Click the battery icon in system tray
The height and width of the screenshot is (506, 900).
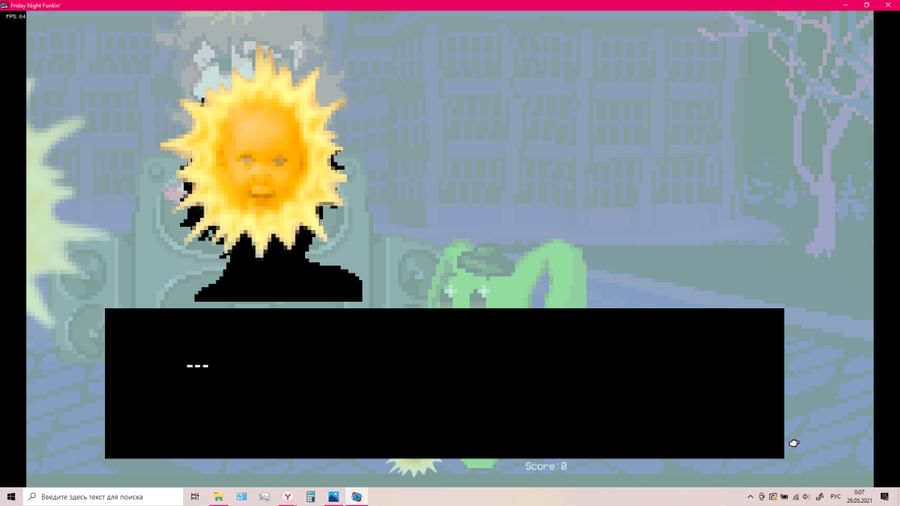pyautogui.click(x=784, y=497)
